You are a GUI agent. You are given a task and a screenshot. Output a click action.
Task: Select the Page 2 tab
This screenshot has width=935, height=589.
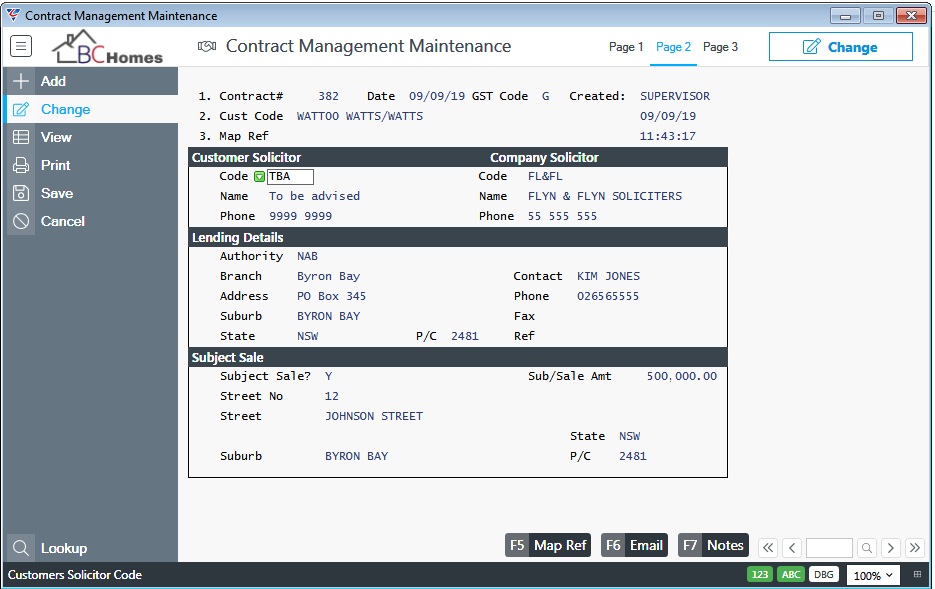pos(673,46)
